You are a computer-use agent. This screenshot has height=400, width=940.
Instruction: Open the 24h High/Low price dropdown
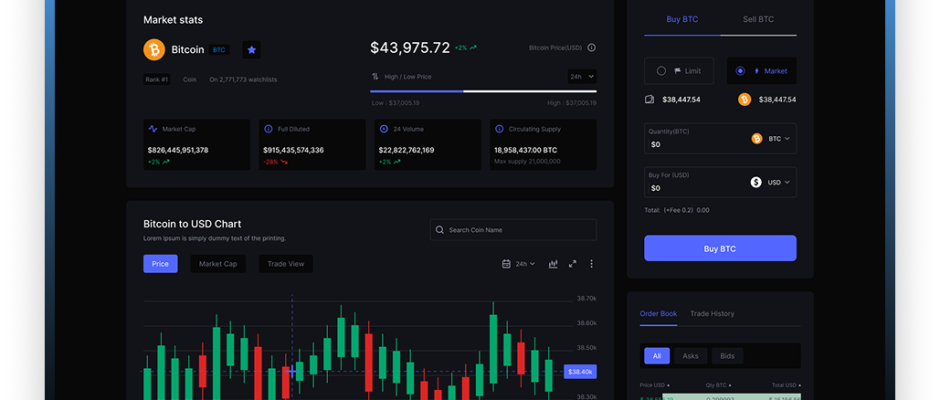tap(582, 76)
